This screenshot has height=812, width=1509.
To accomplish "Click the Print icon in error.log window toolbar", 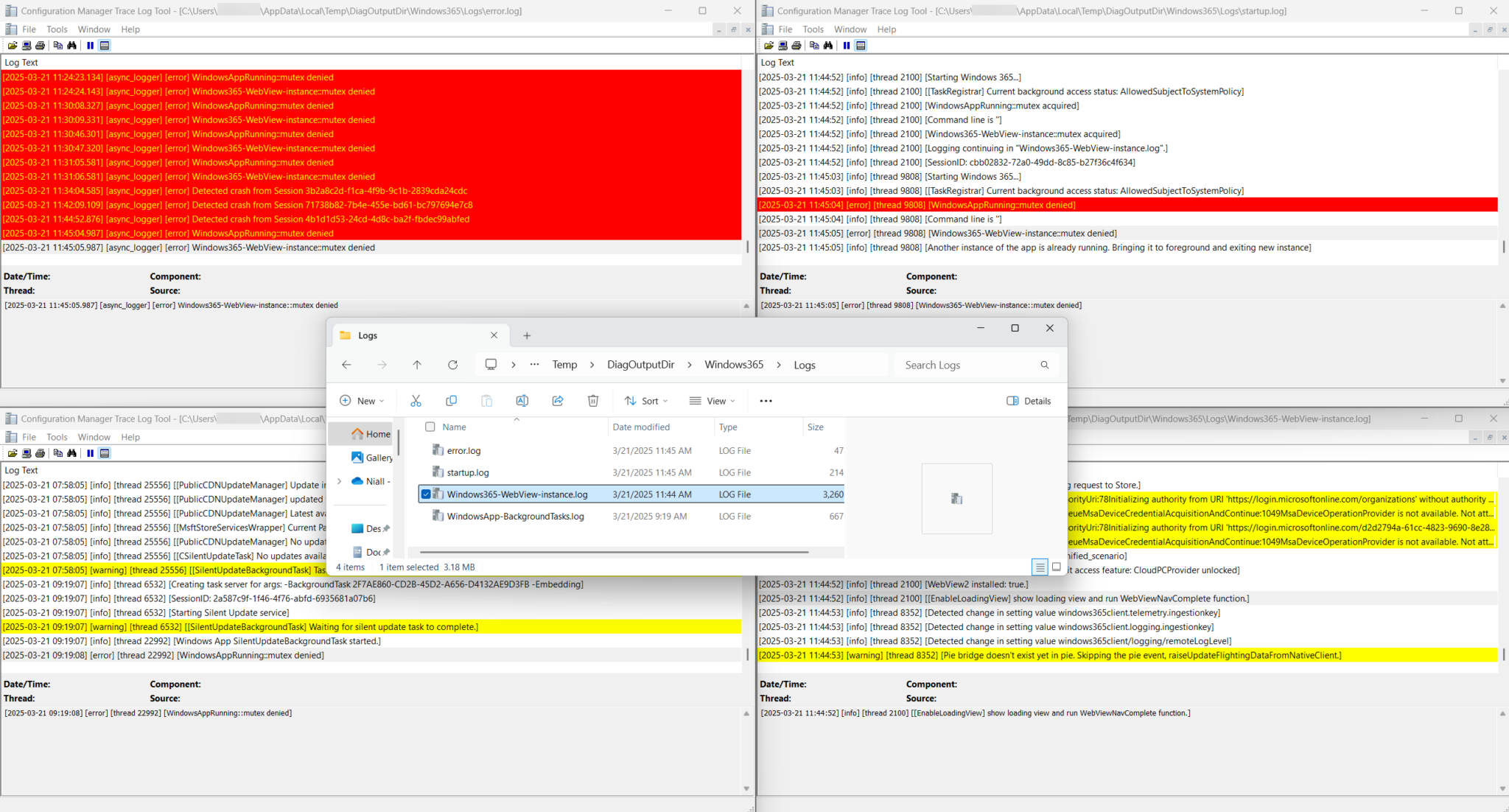I will 41,46.
